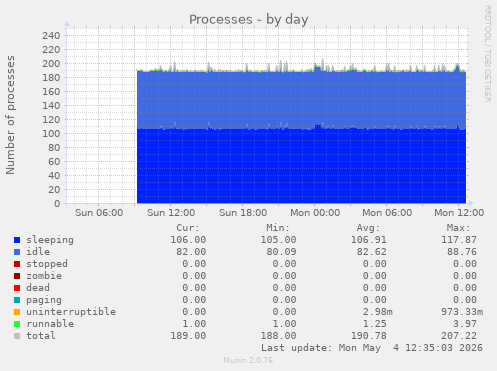This screenshot has height=371, width=497.
Task: Click sleeping maximum value 117.87
Action: [459, 240]
